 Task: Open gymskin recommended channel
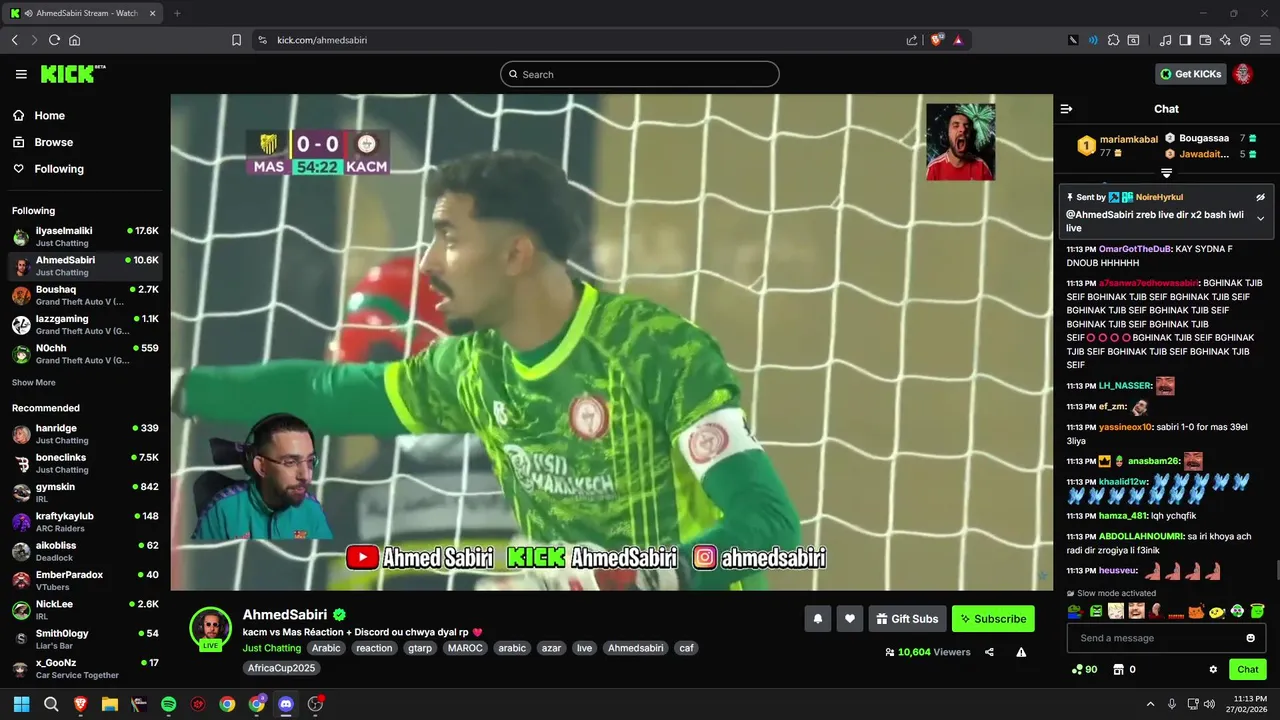[85, 492]
